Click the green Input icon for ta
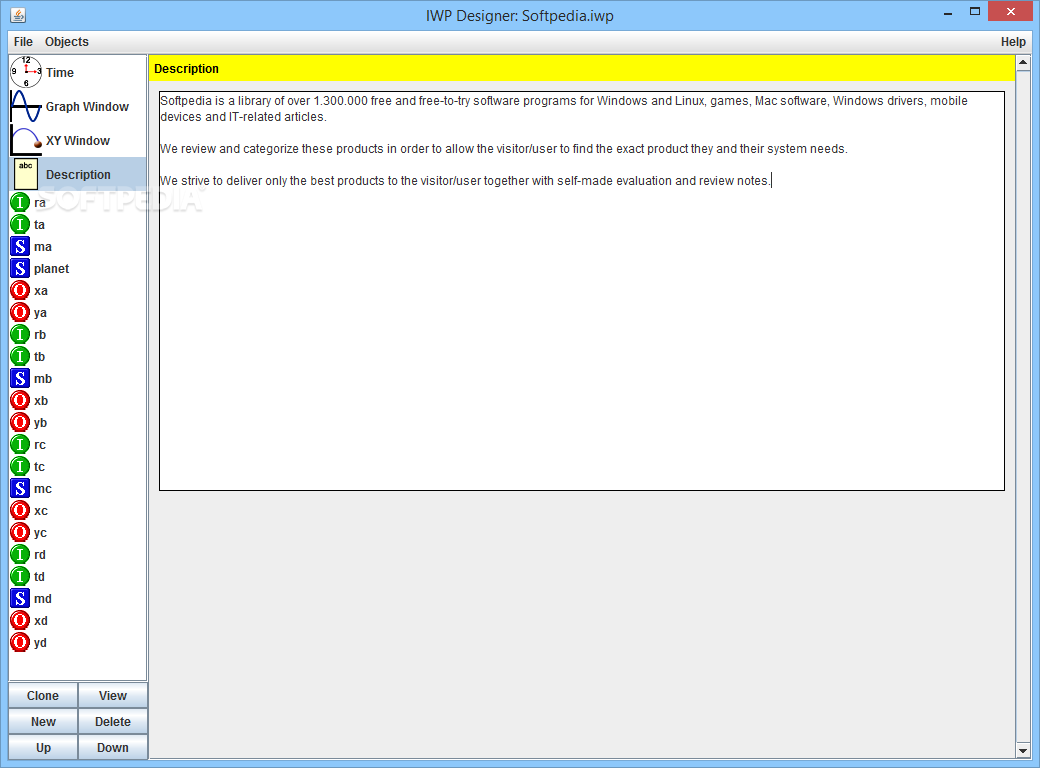Image resolution: width=1040 pixels, height=768 pixels. pyautogui.click(x=20, y=224)
